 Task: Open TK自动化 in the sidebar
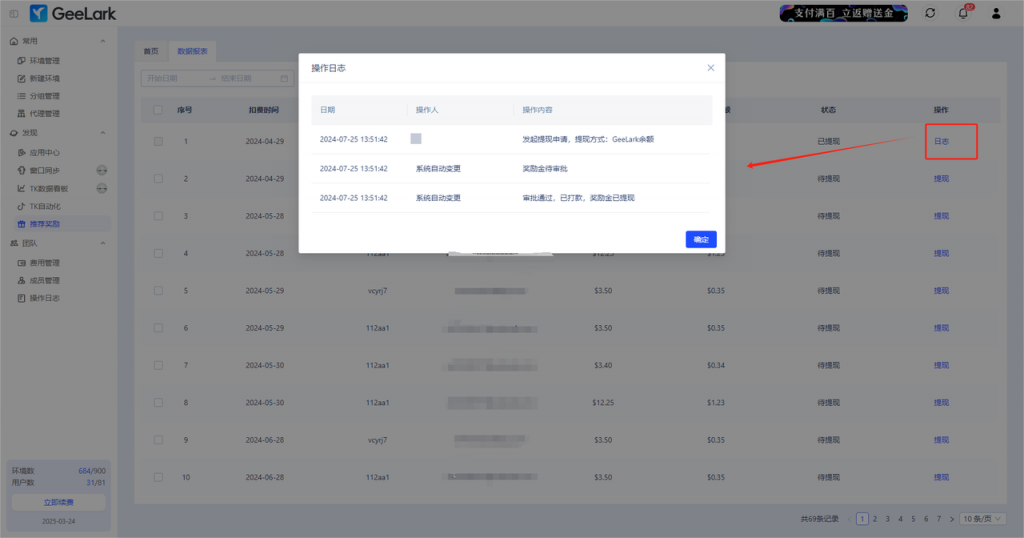45,206
